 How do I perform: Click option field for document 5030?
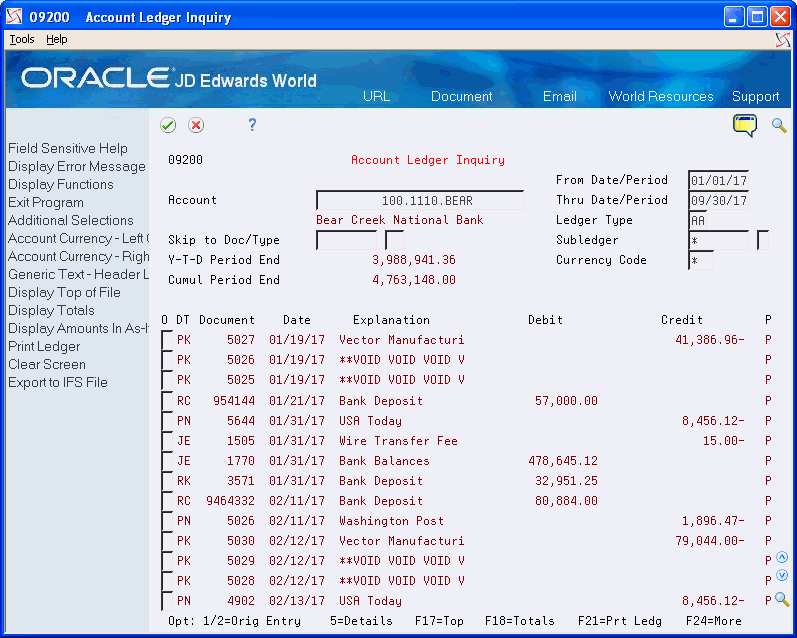pyautogui.click(x=167, y=541)
